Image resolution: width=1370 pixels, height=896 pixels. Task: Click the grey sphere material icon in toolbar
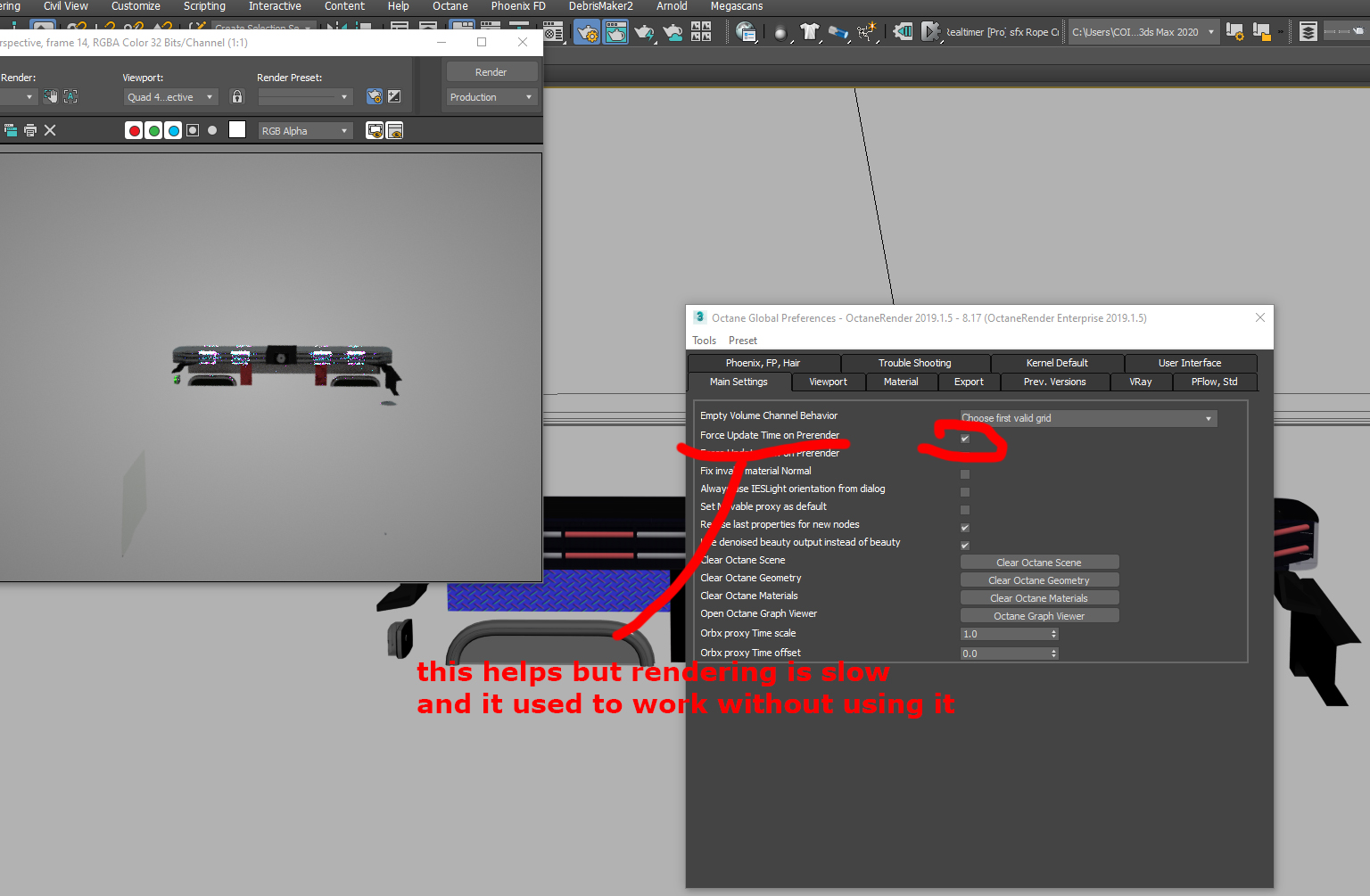pos(780,33)
